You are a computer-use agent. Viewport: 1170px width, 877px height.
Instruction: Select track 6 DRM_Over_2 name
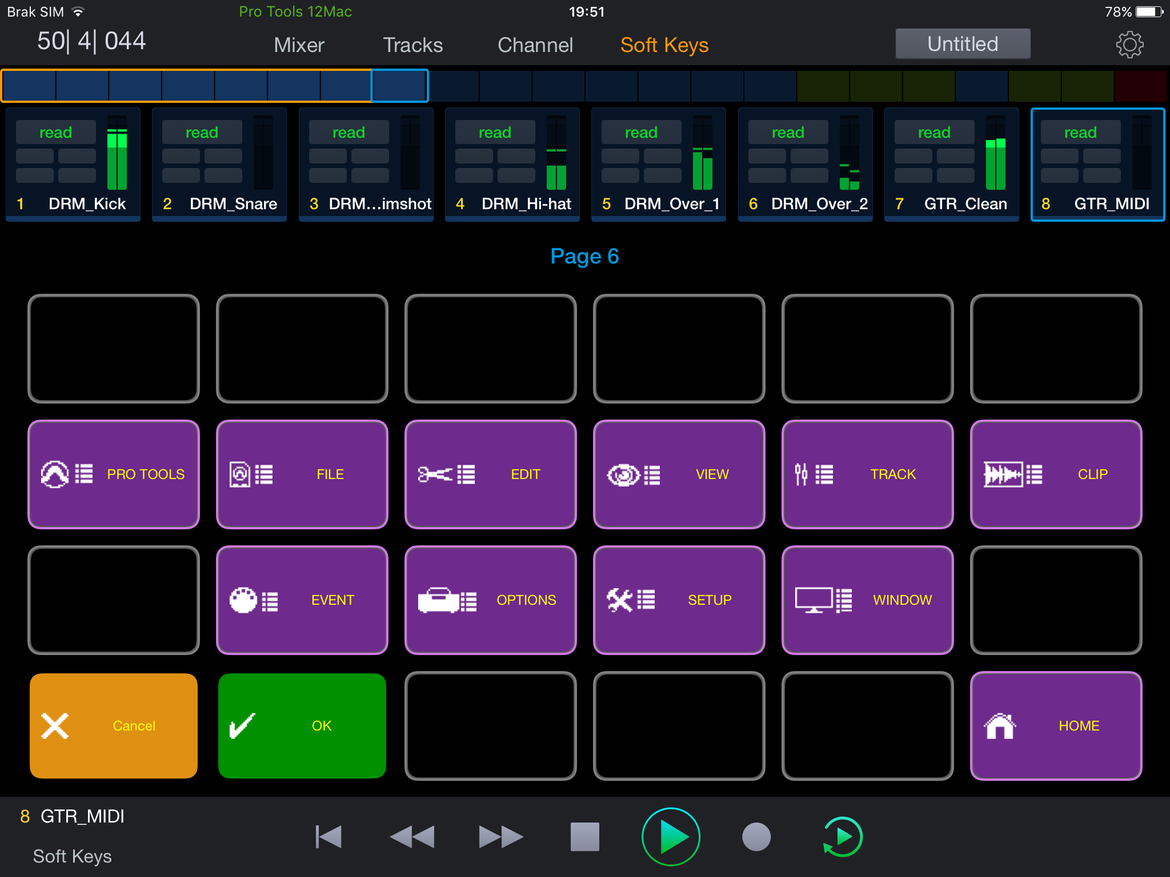click(819, 204)
